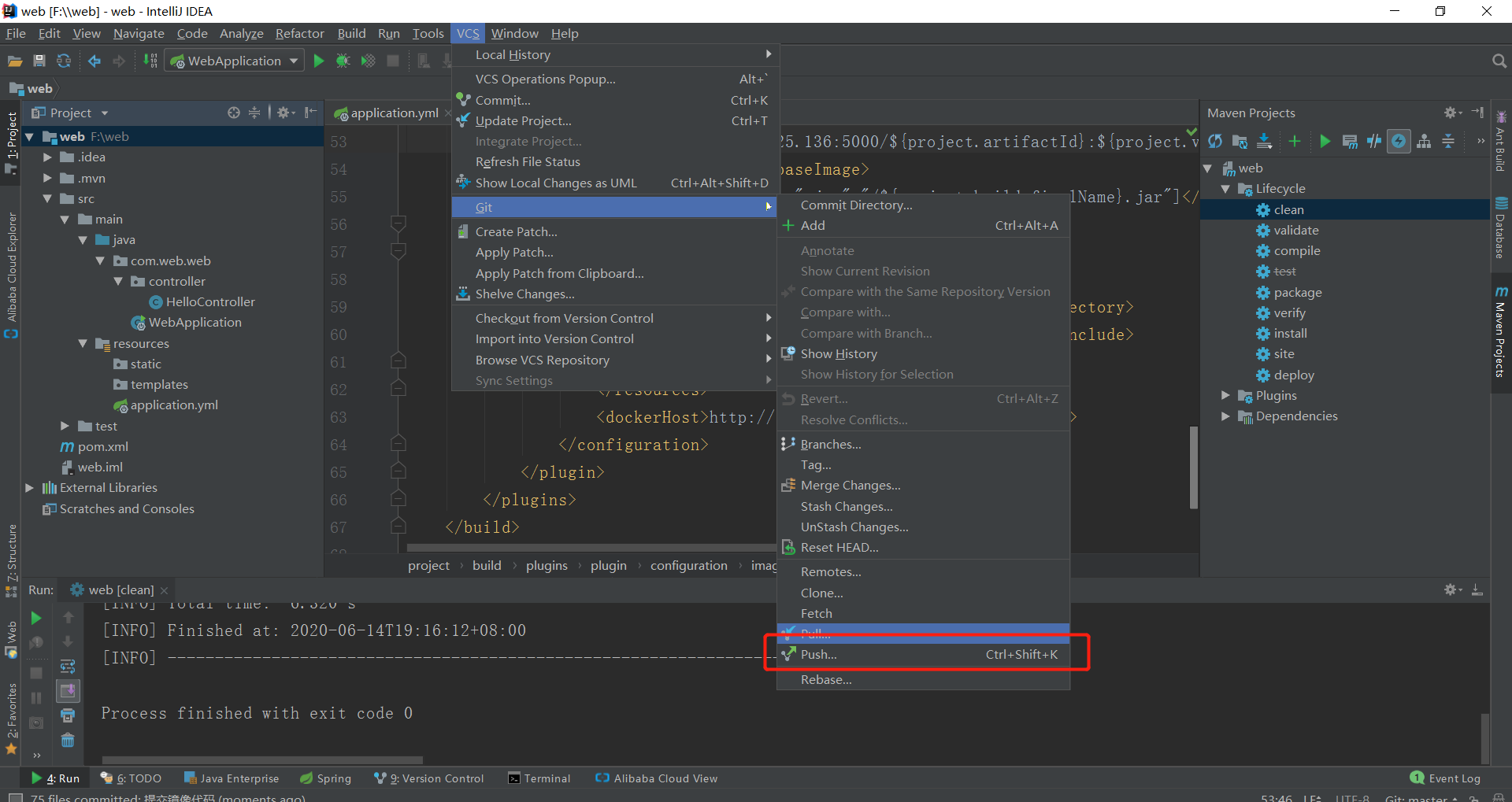This screenshot has height=802, width=1512.
Task: Toggle Maven Skip Tests mode
Action: (1399, 141)
